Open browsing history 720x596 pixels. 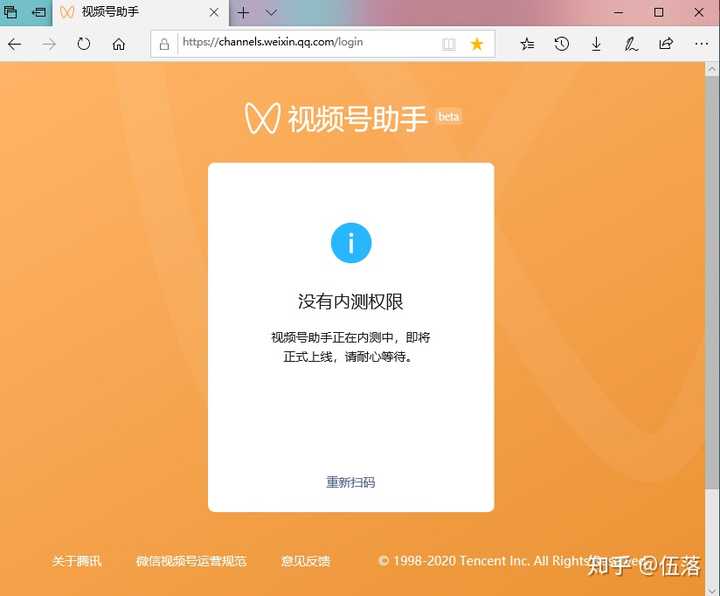(x=562, y=44)
